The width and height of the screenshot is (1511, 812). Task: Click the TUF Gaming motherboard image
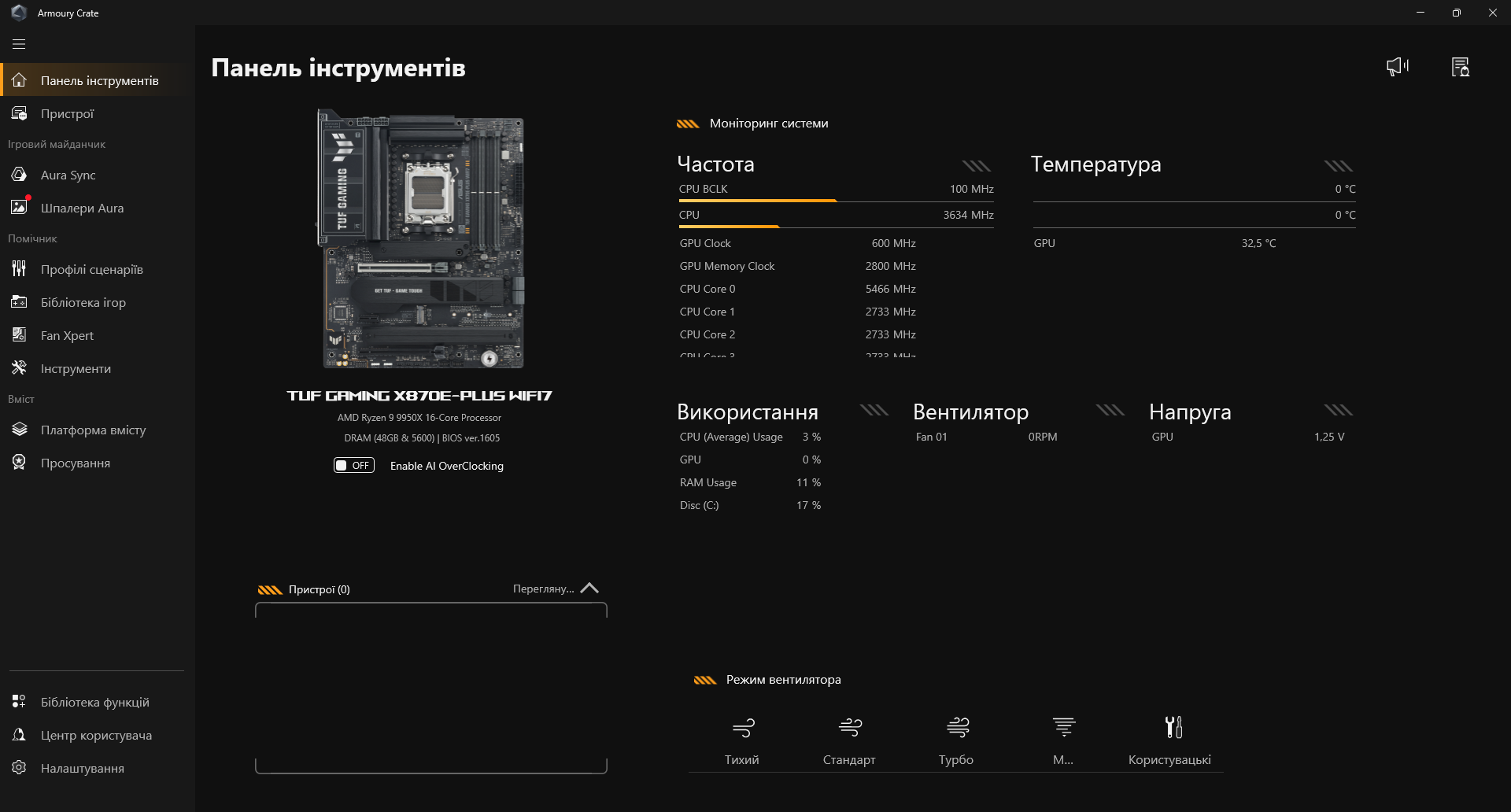pyautogui.click(x=420, y=238)
